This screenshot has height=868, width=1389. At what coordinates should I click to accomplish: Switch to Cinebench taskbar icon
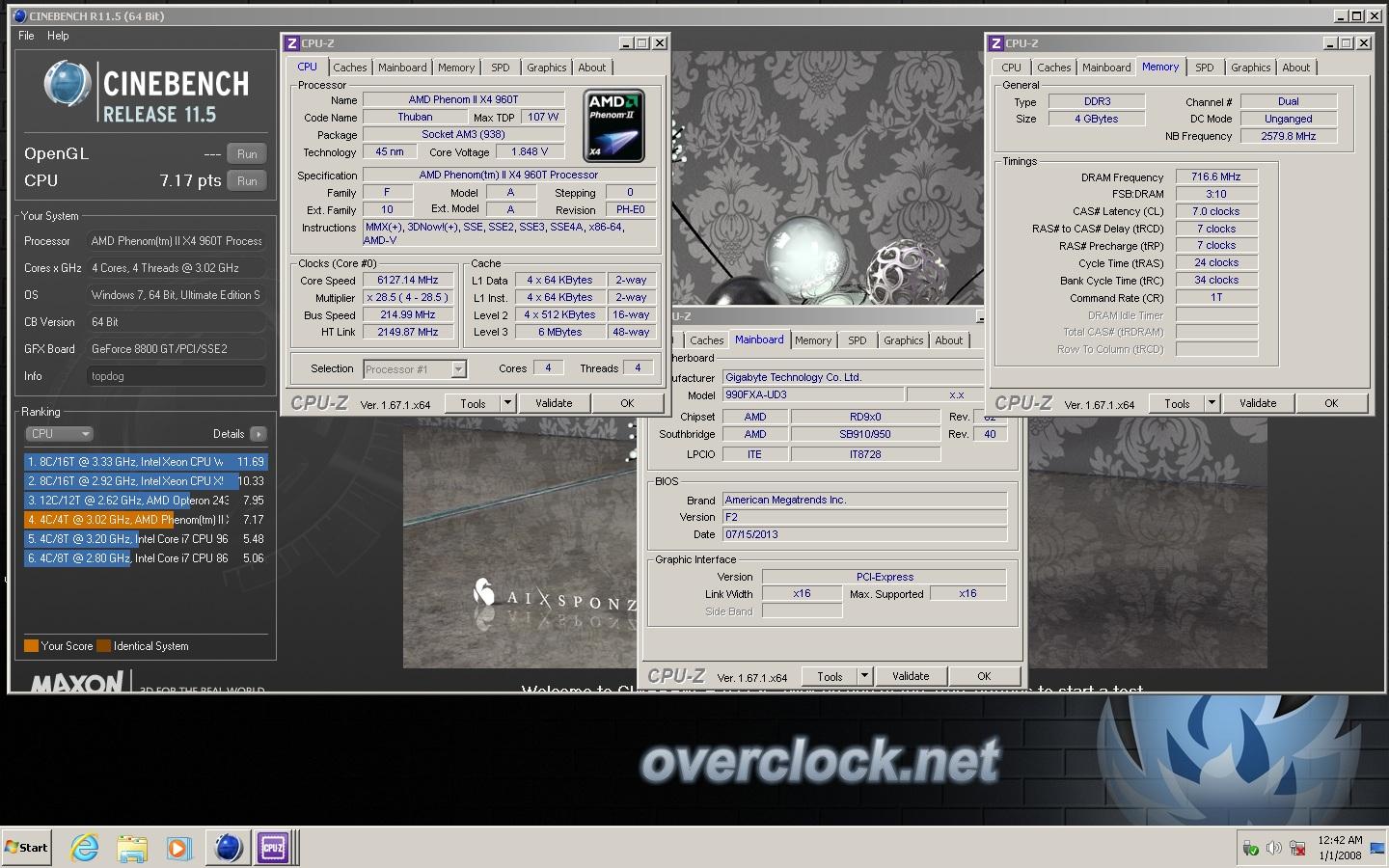tap(228, 848)
